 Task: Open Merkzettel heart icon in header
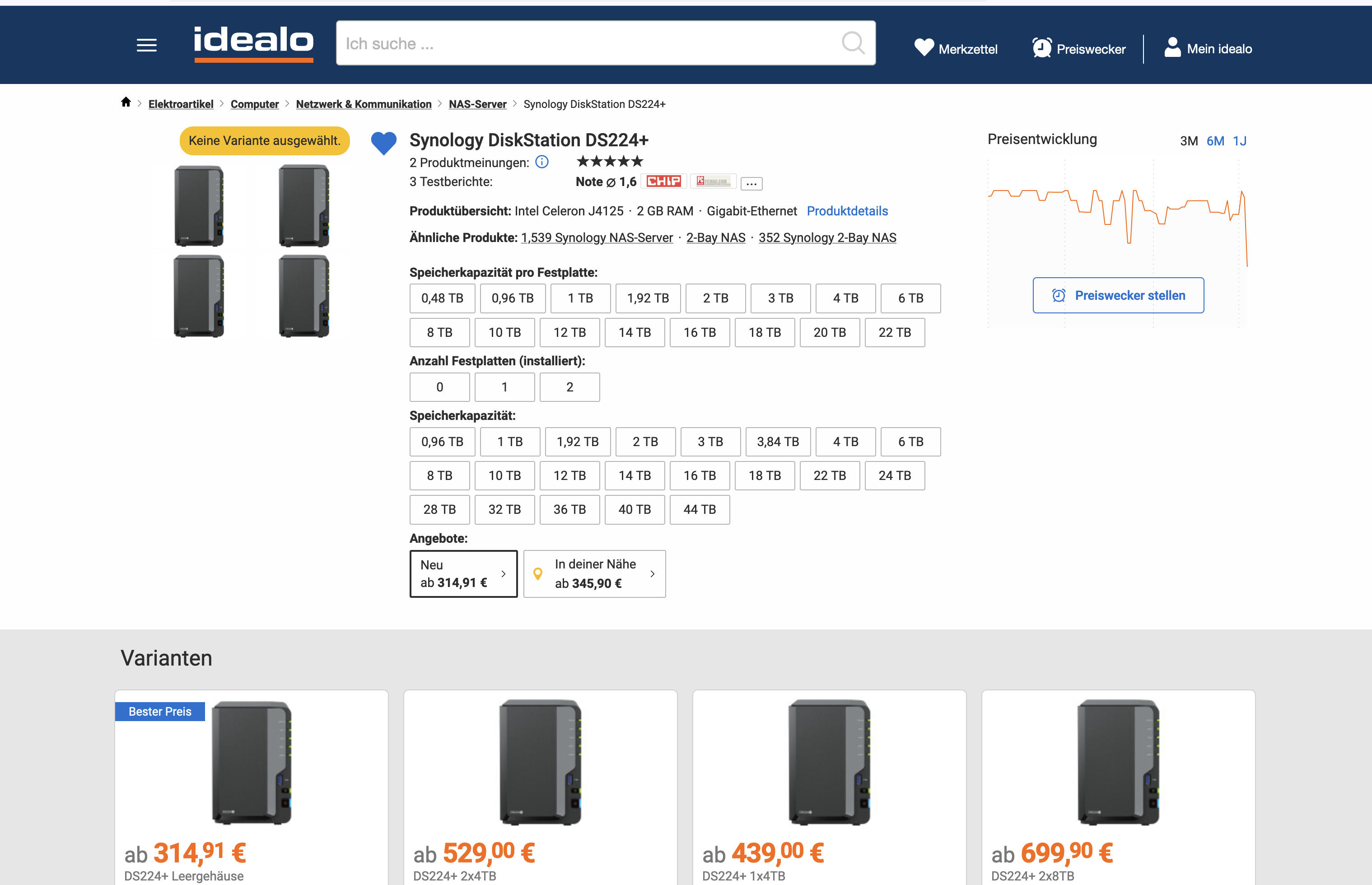(x=924, y=48)
